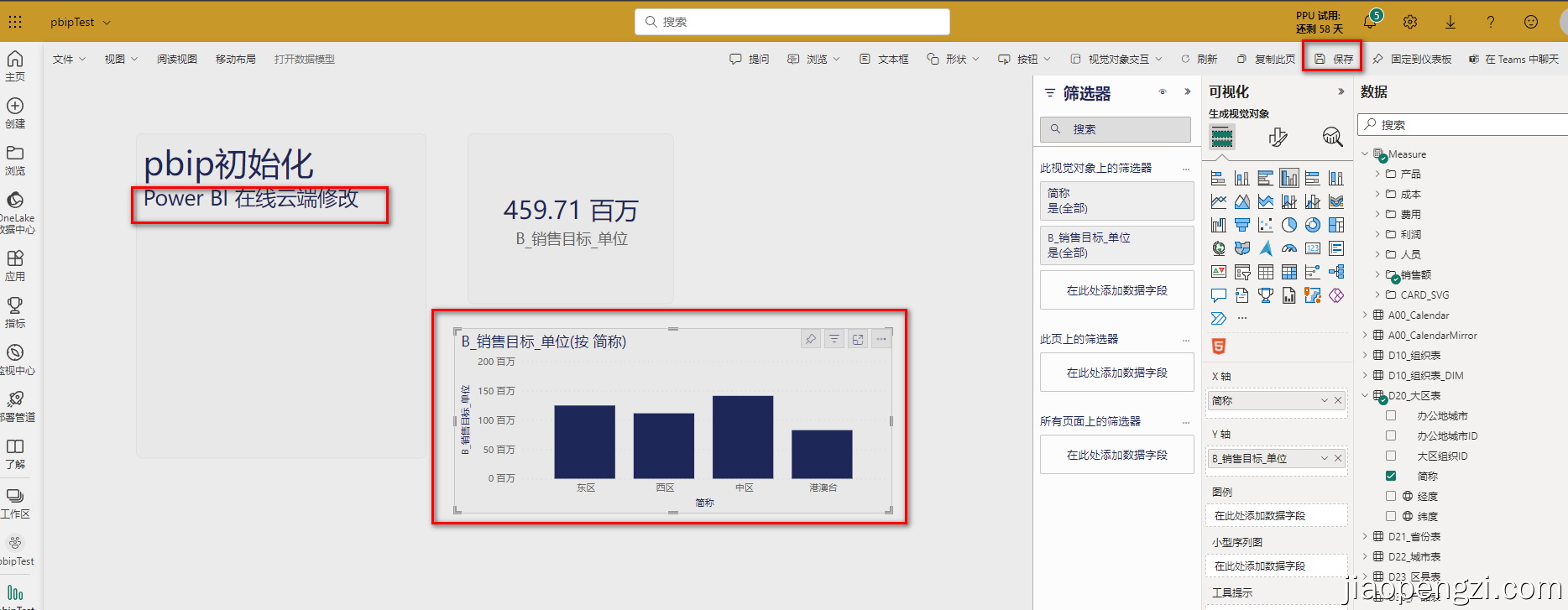1568x610 pixels.
Task: Select the HTML5 custom visual
Action: point(1219,346)
